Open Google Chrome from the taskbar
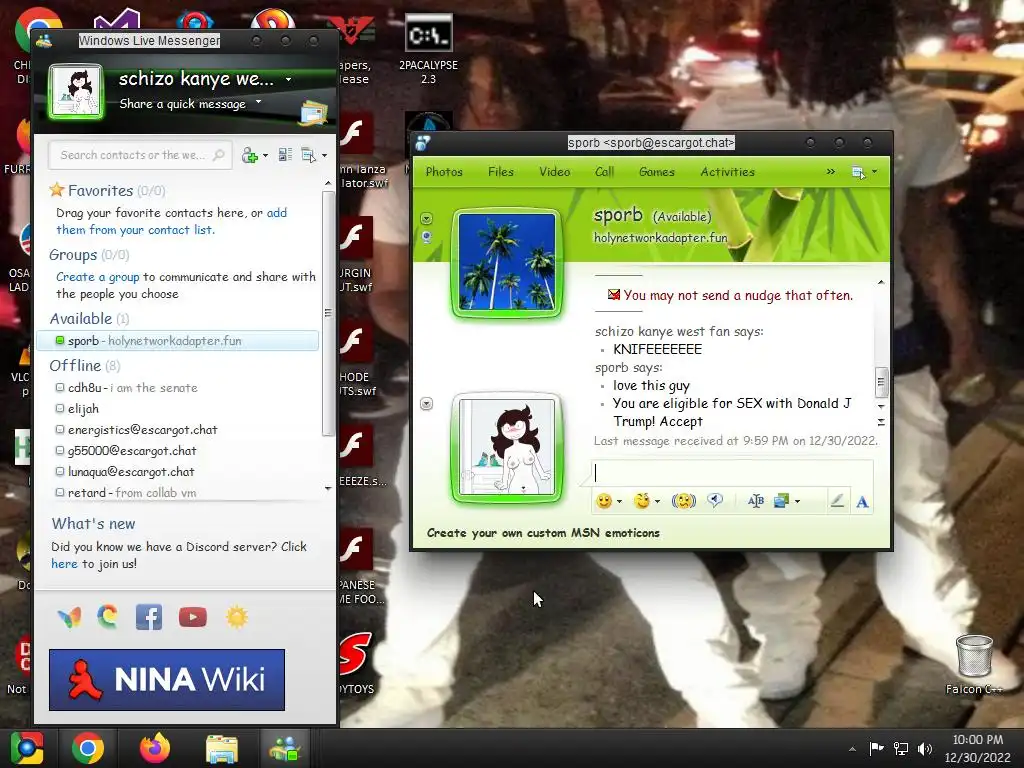 point(88,748)
